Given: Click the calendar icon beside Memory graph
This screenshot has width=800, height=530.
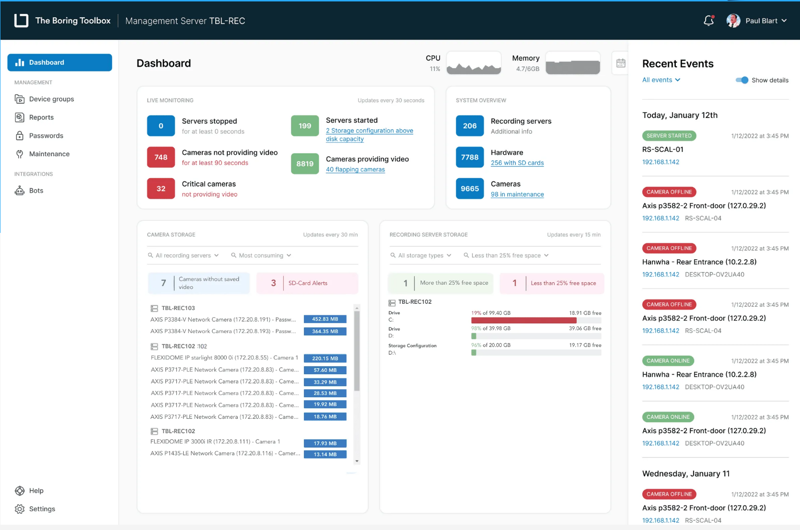Looking at the screenshot, I should pos(621,63).
